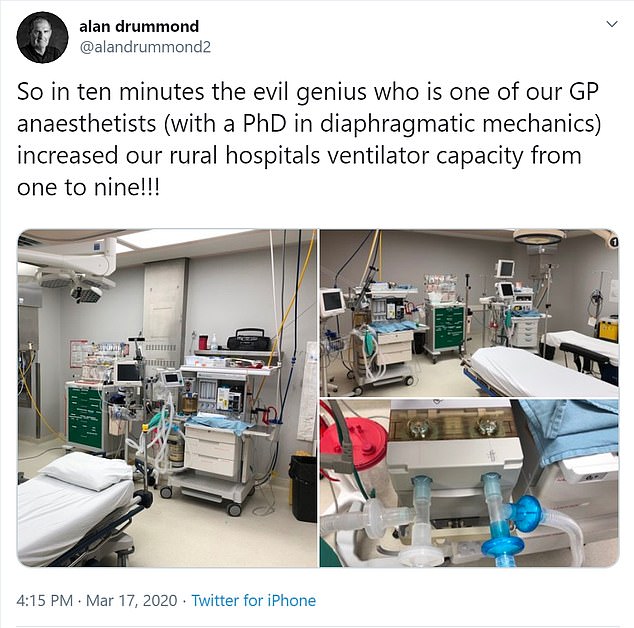Select the Mar 17, 2020 date
Viewport: 634px width, 628px height.
pos(132,601)
